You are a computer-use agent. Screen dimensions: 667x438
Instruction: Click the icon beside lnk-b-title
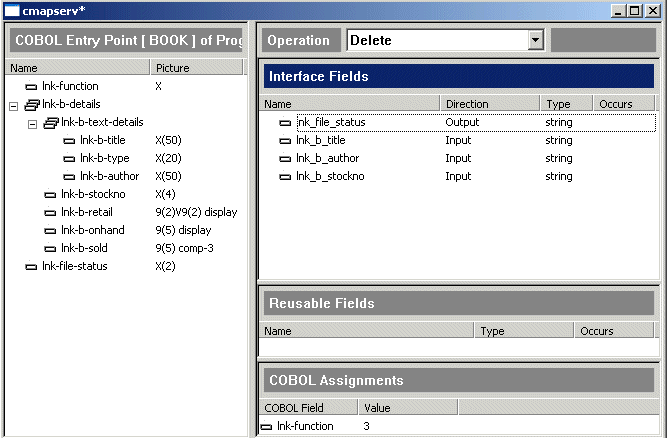click(x=69, y=141)
